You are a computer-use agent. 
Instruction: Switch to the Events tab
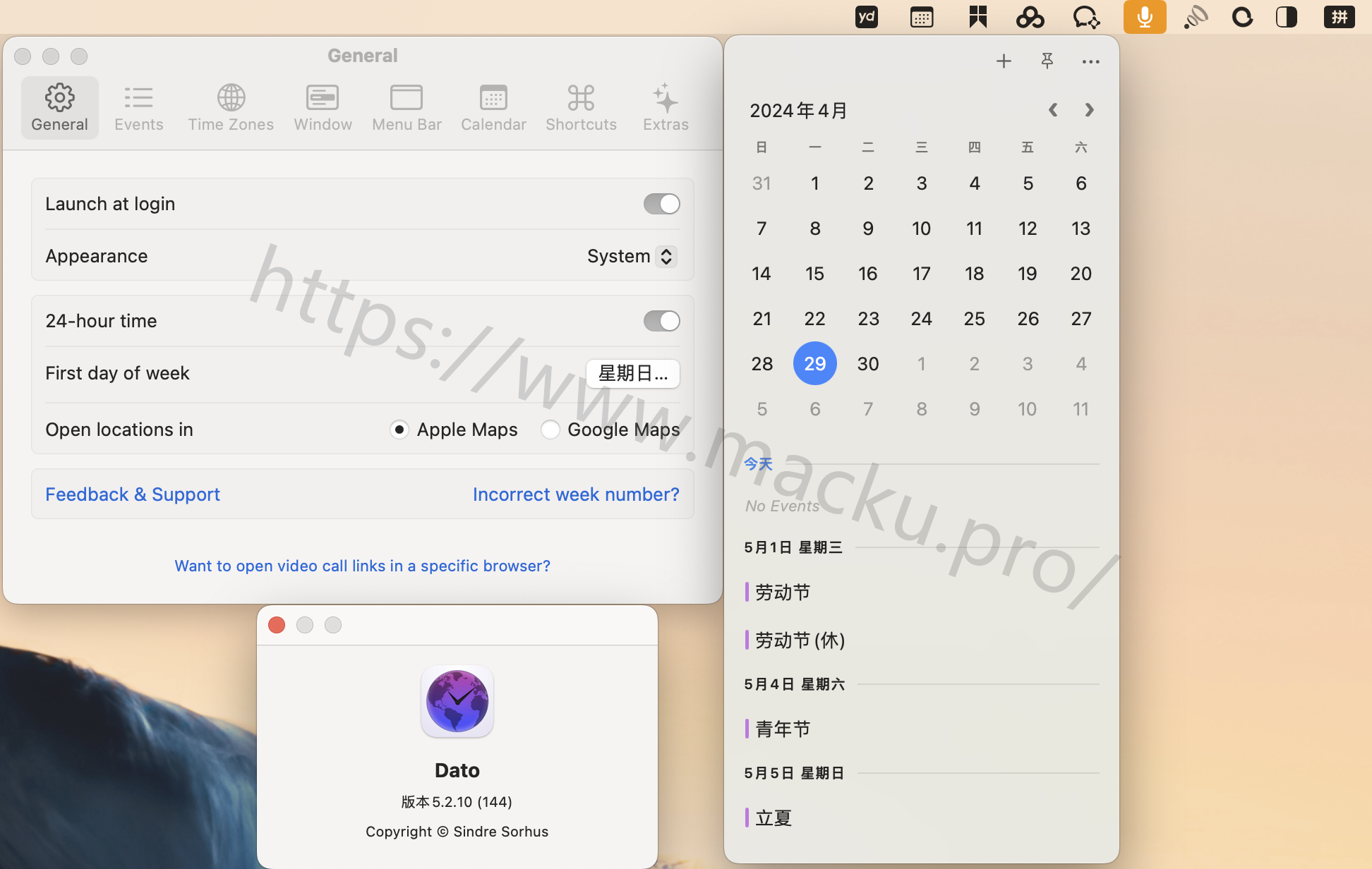point(138,108)
